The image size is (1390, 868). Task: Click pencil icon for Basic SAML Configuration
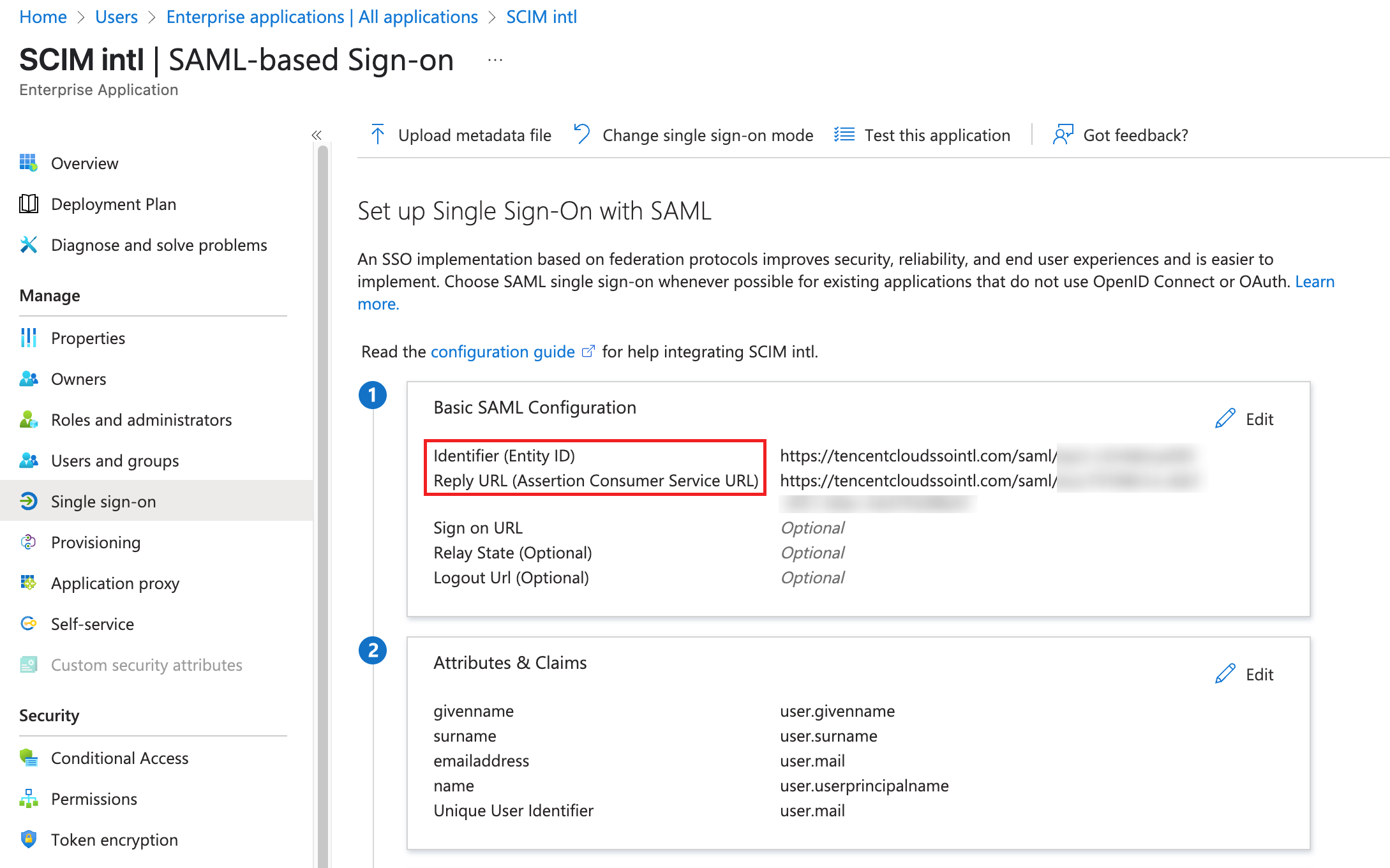coord(1225,419)
